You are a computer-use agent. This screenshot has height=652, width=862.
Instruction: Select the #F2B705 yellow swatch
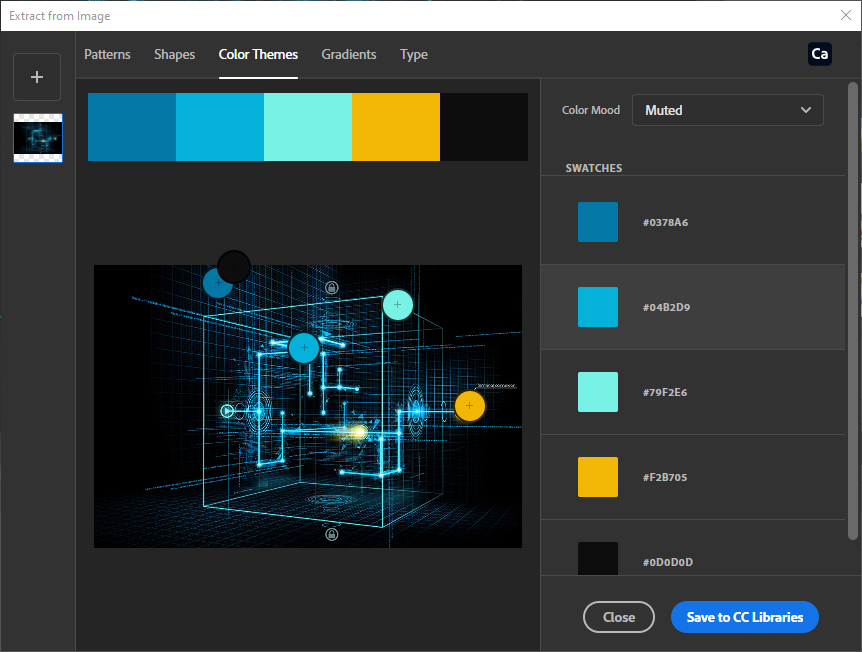point(598,477)
